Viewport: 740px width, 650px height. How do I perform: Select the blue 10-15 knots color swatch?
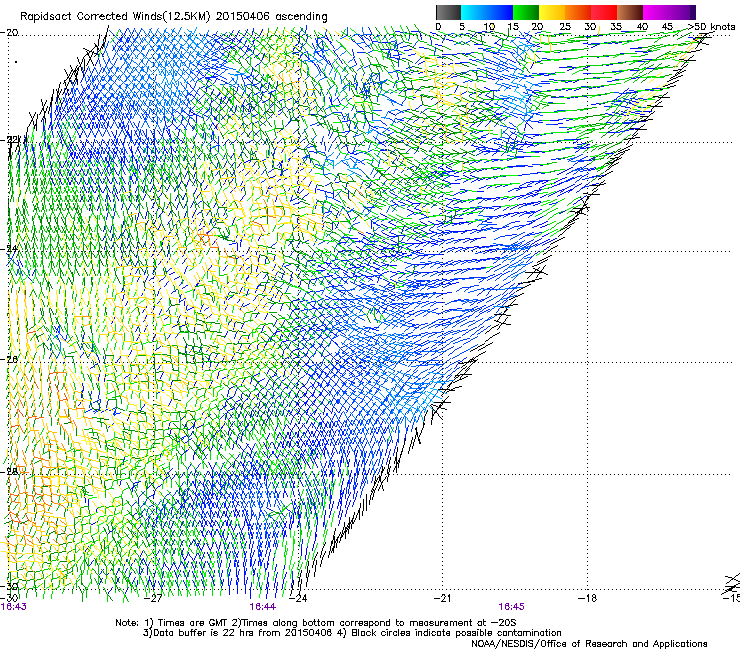pos(500,12)
